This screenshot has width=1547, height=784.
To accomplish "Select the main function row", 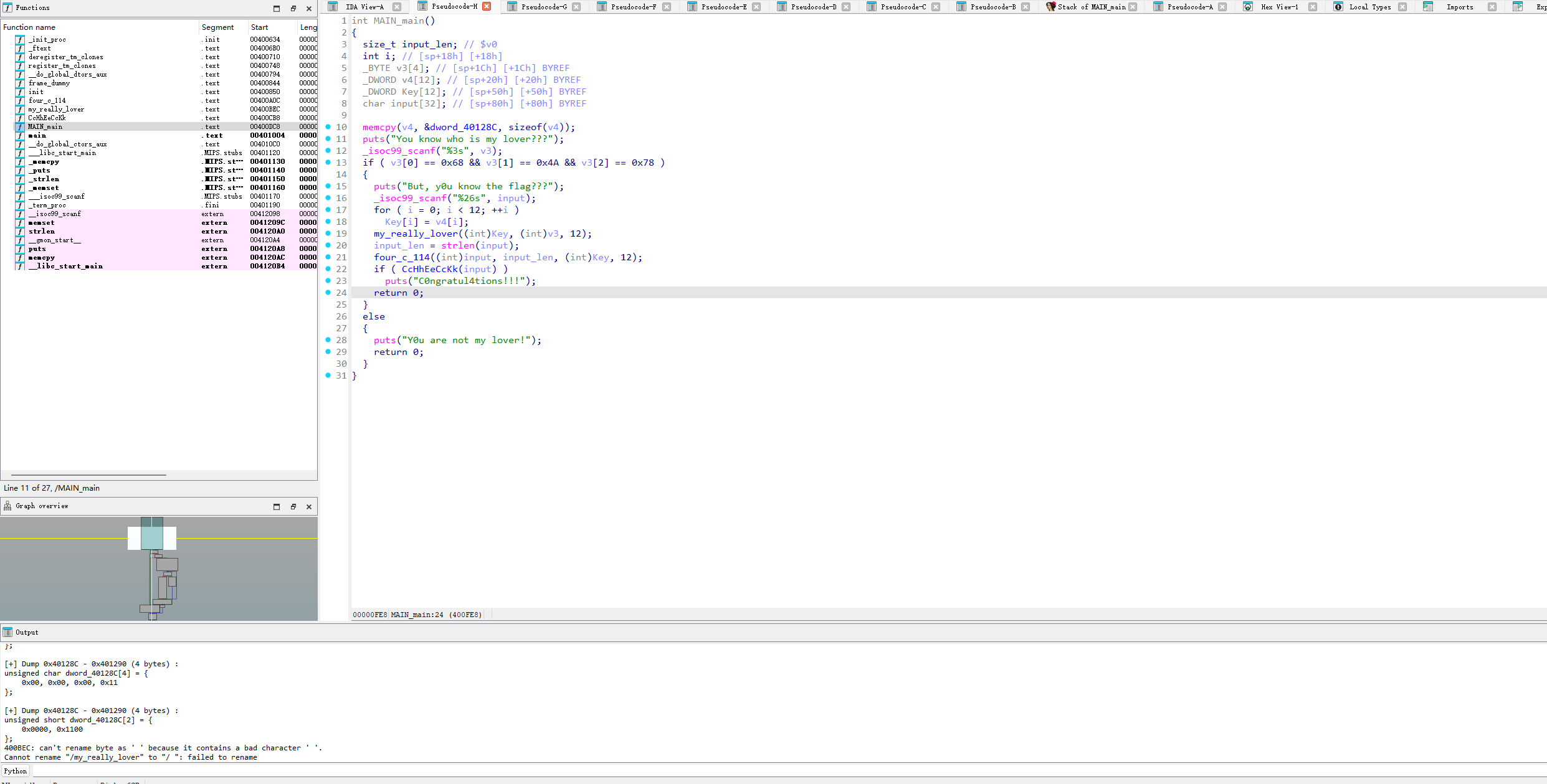I will pos(159,135).
